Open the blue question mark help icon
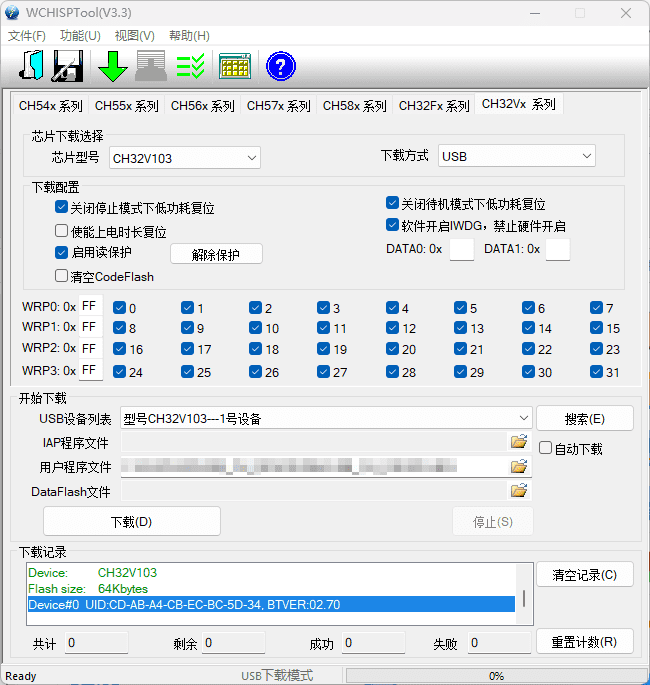650x685 pixels. [281, 66]
